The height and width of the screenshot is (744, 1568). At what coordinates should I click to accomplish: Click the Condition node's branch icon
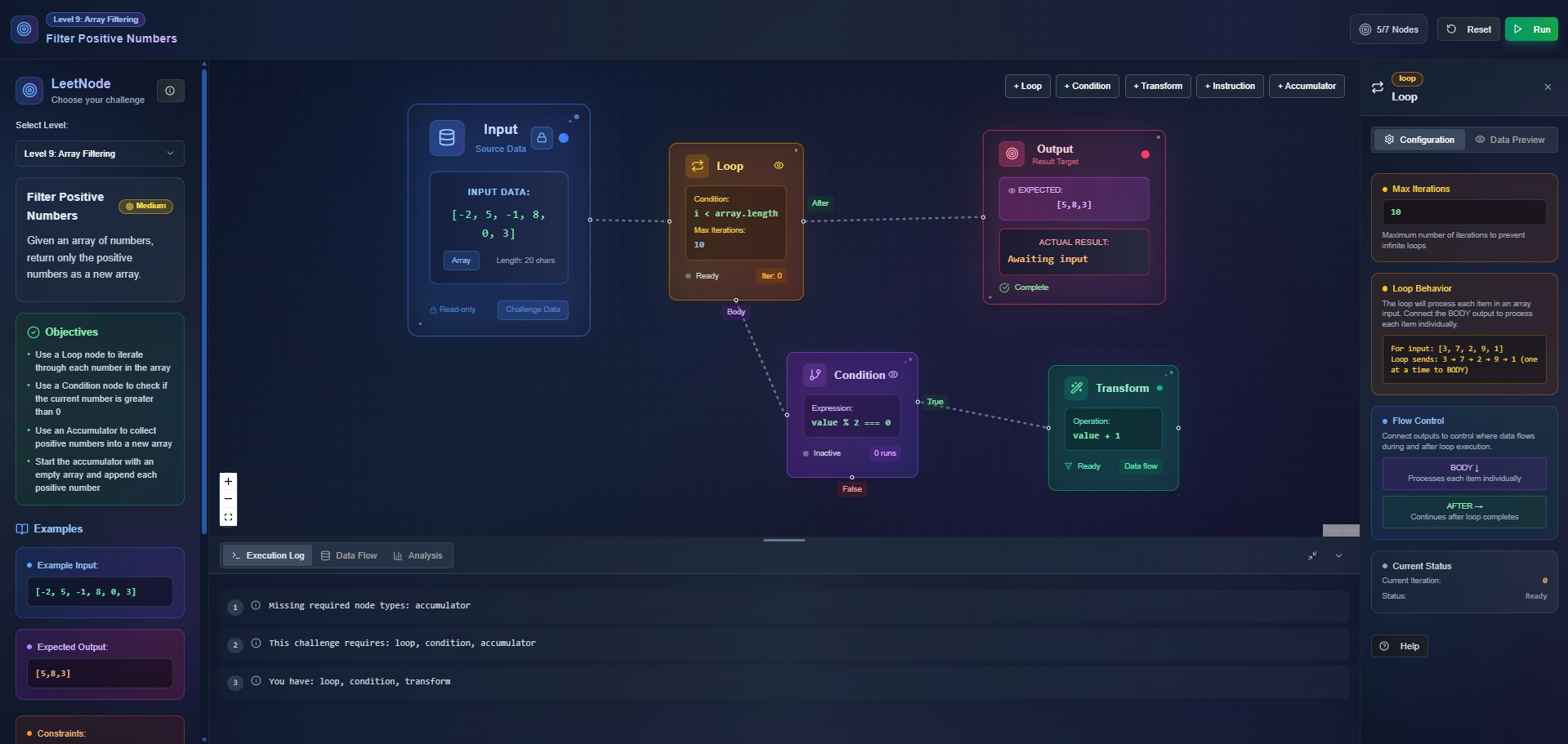[x=815, y=375]
